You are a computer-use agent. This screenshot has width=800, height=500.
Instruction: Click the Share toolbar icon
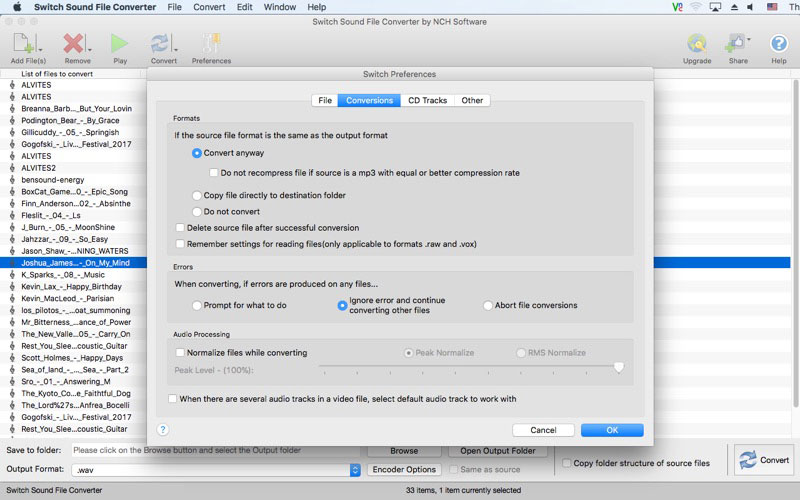(735, 44)
